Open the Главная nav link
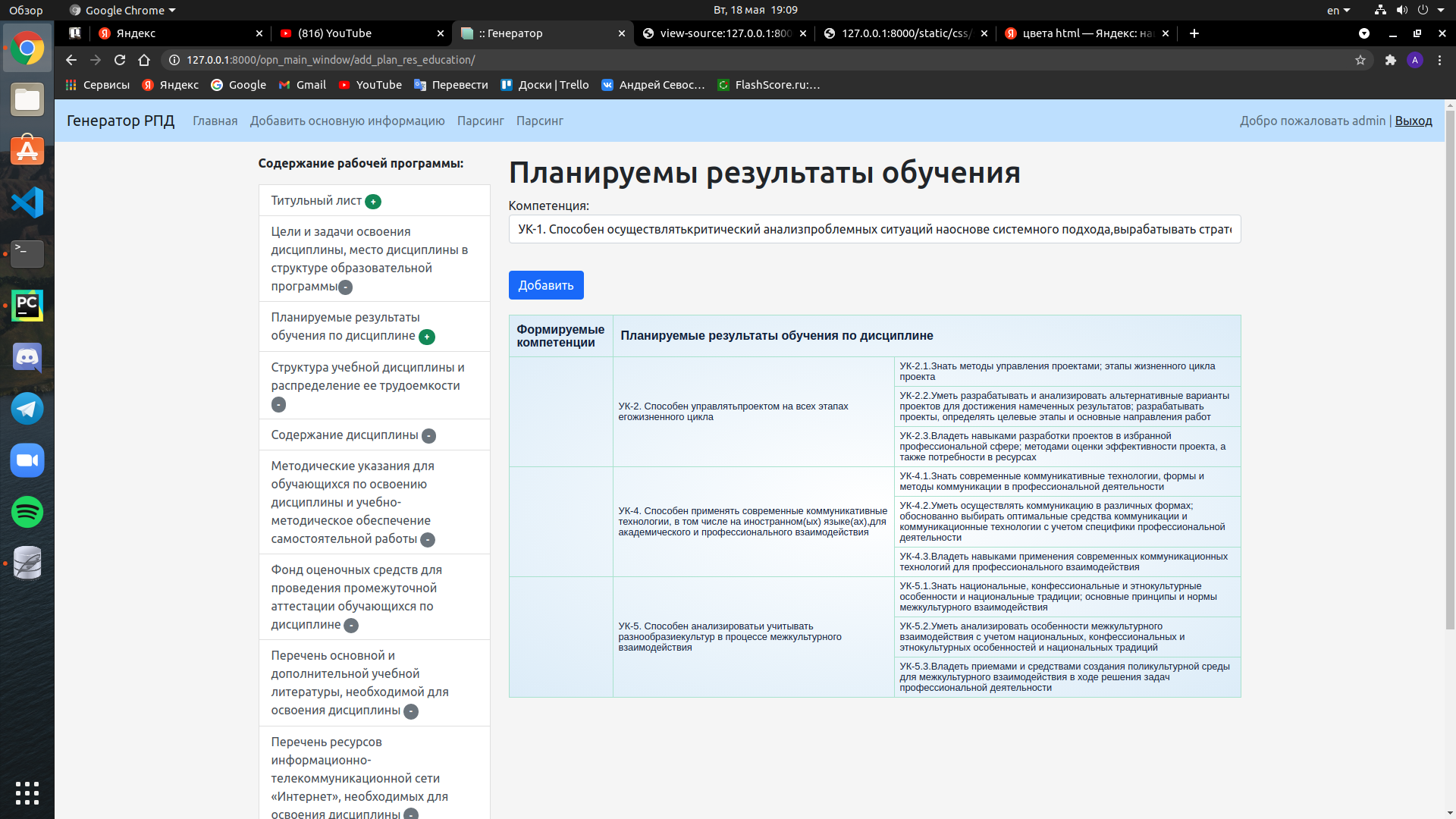 215,121
